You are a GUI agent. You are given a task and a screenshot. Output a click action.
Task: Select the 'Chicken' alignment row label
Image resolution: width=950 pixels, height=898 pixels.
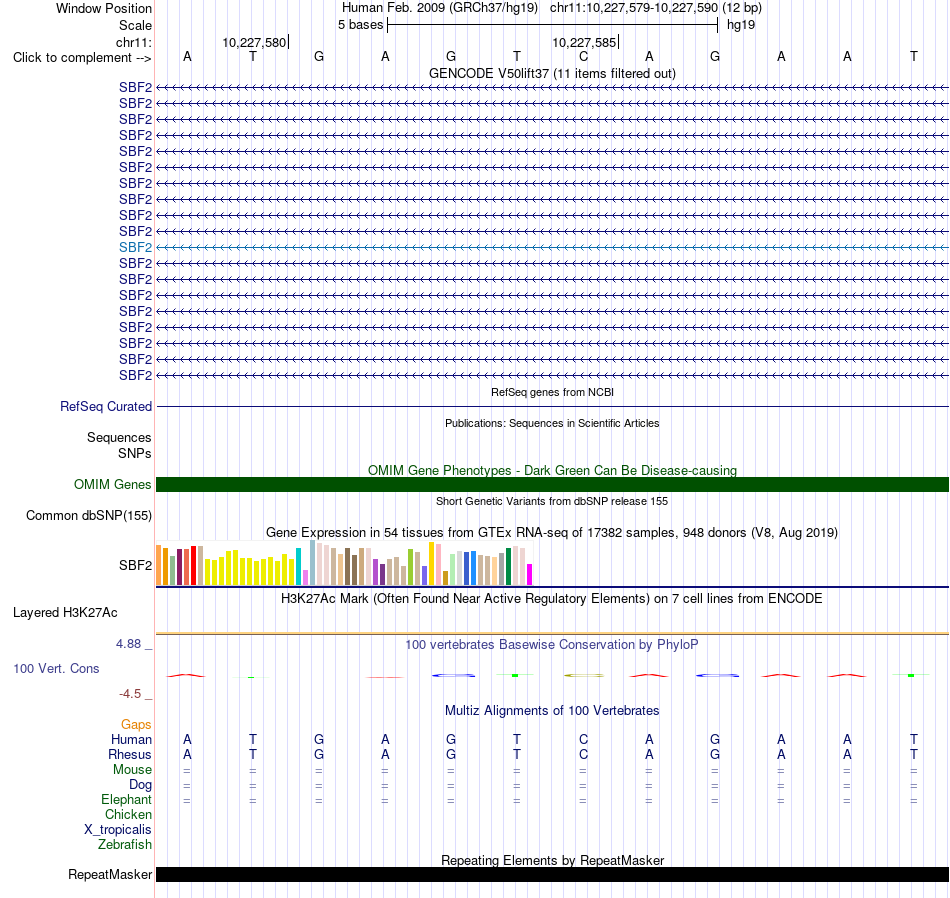[128, 814]
